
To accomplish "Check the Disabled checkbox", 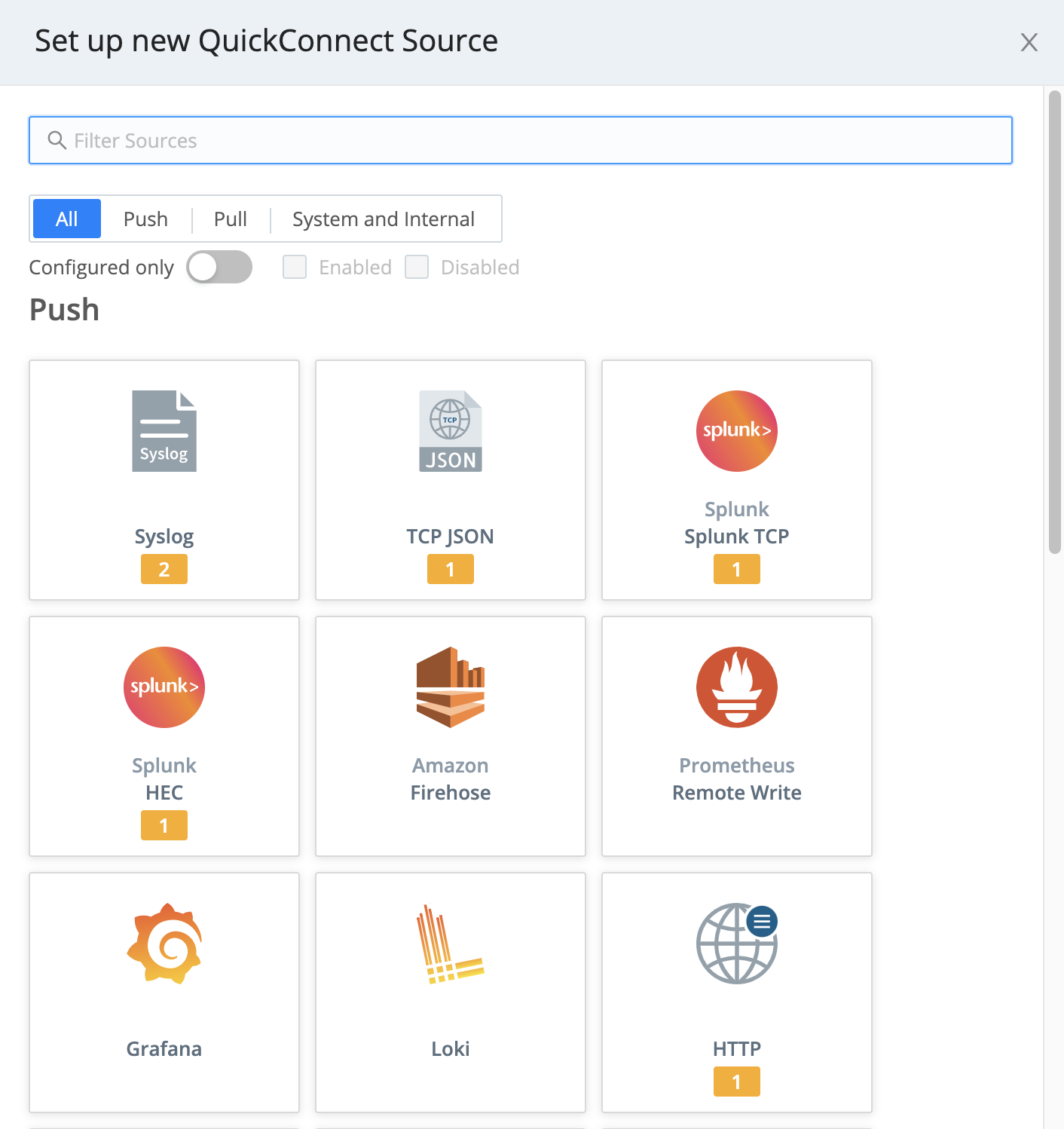I will (x=417, y=267).
